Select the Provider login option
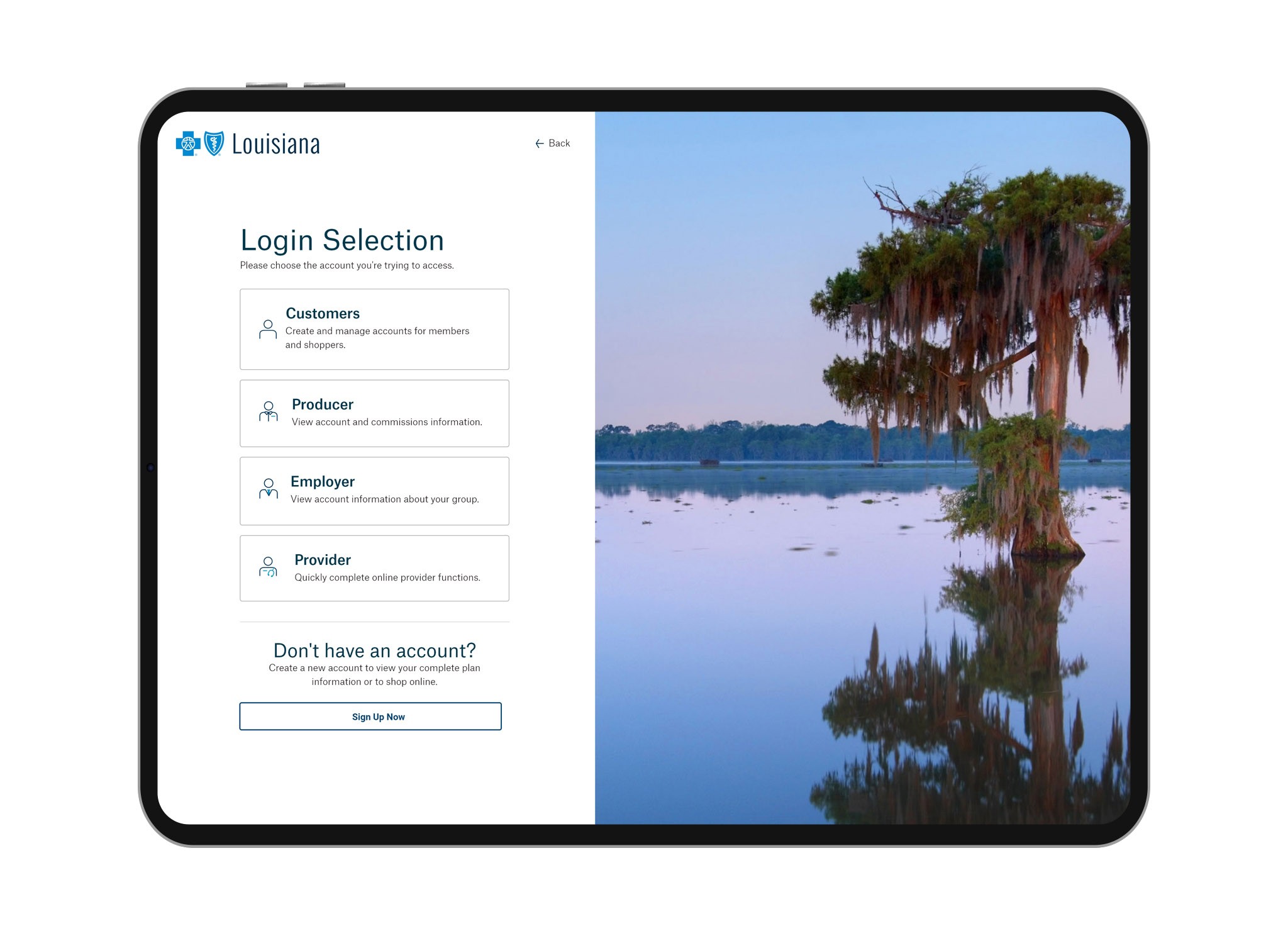This screenshot has width=1288, height=931. tap(376, 568)
